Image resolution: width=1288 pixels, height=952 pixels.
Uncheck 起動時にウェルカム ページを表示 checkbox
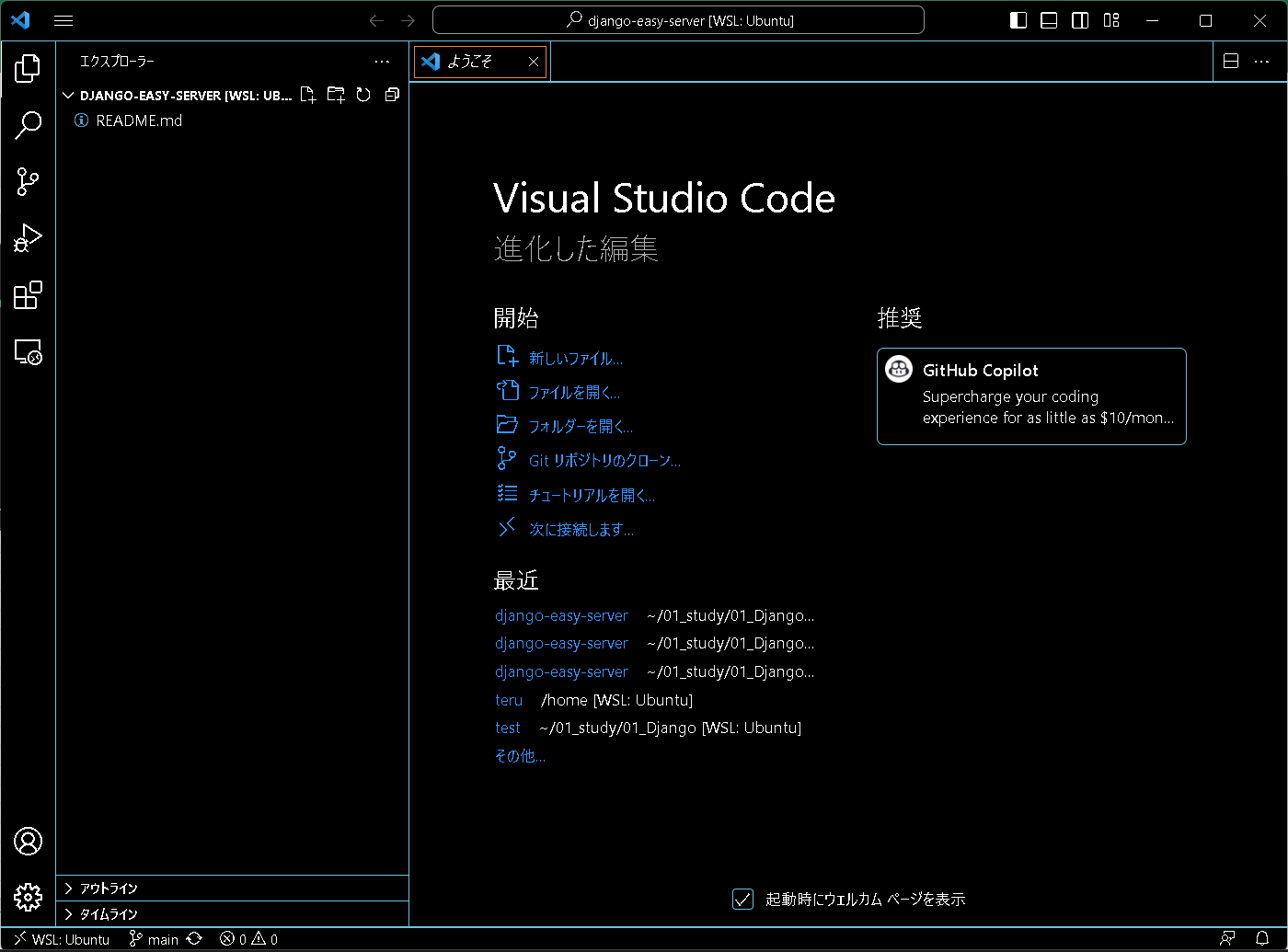click(x=742, y=900)
